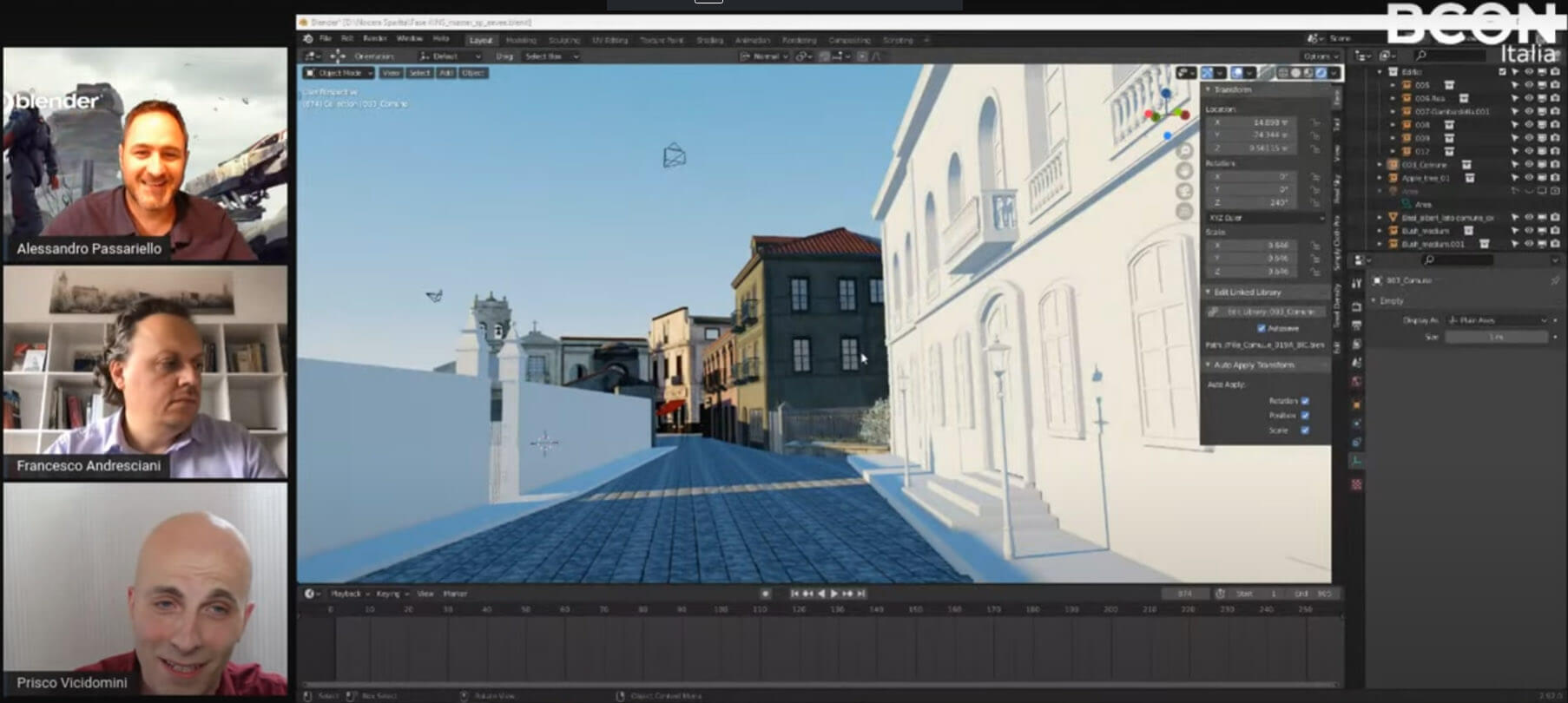Toggle the Autosave checkbox
This screenshot has height=703, width=1568.
pos(1262,328)
